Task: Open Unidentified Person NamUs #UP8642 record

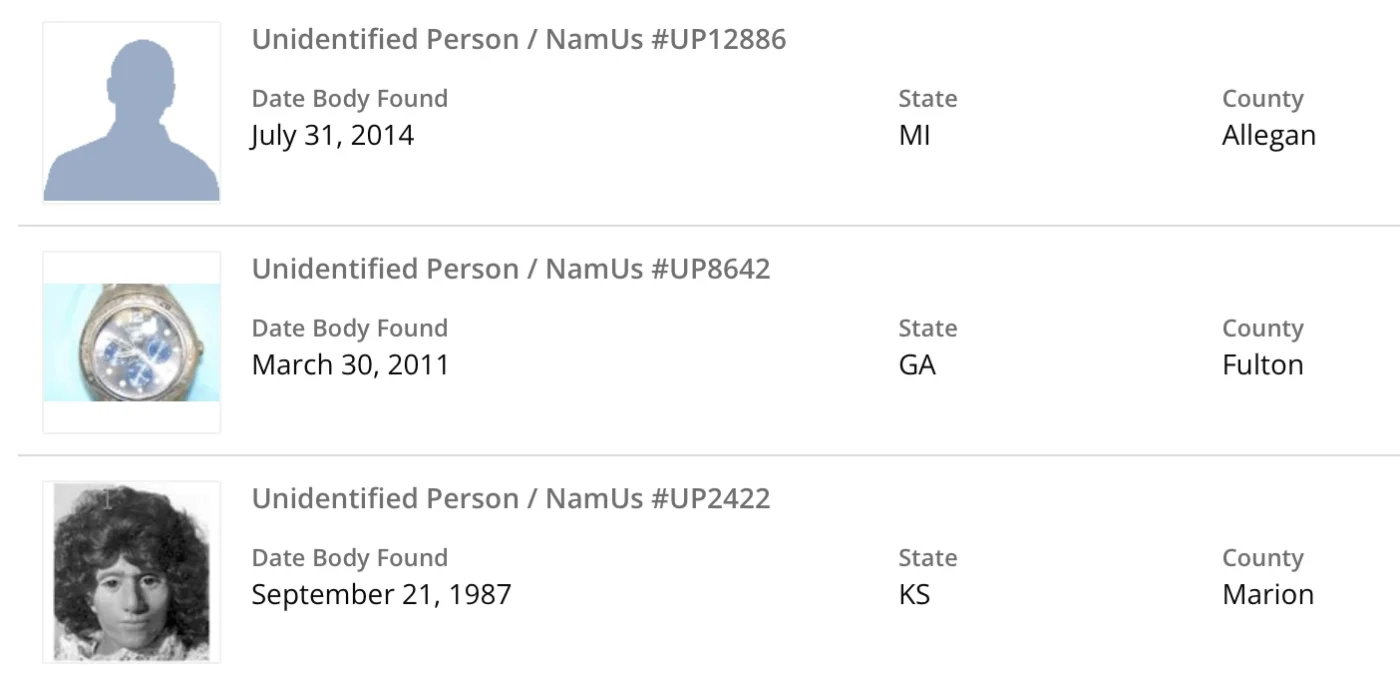Action: [510, 269]
